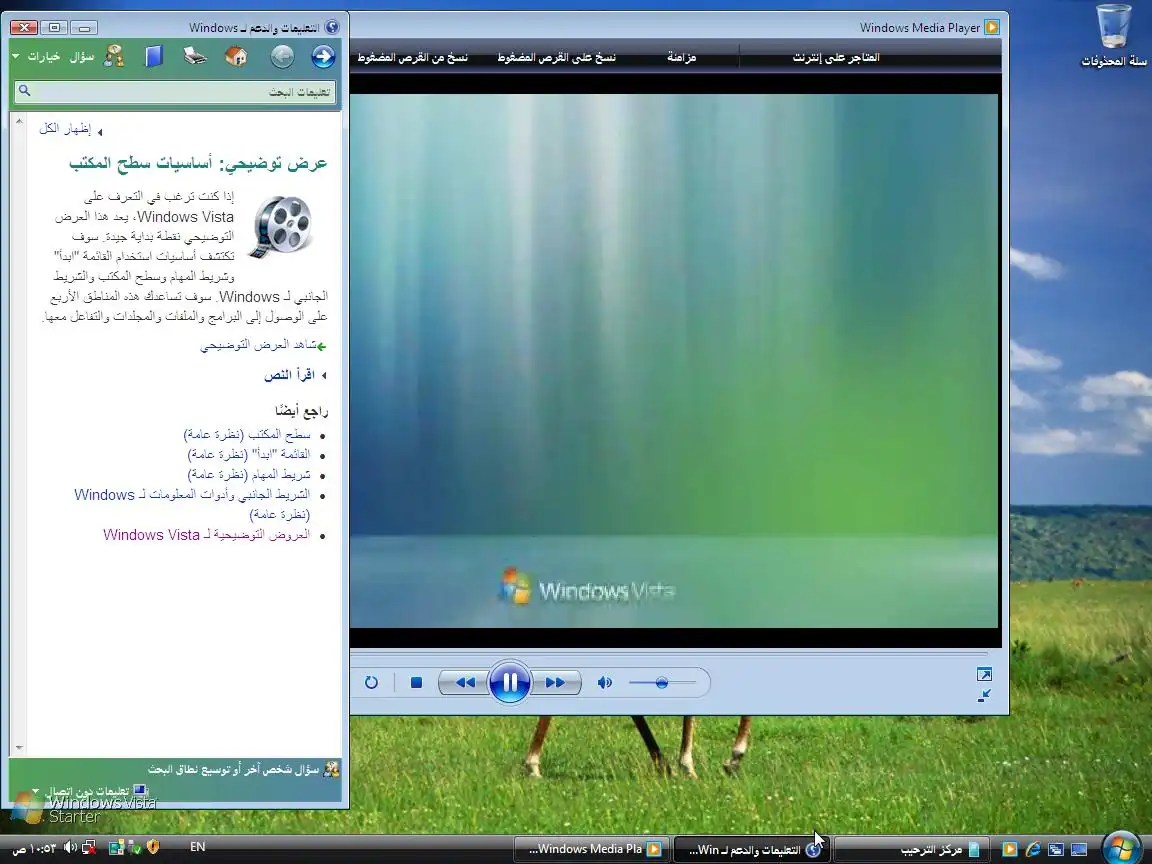
Task: Open the offline help 'تعليمات دون اتصال' dropdown
Action: coord(90,791)
